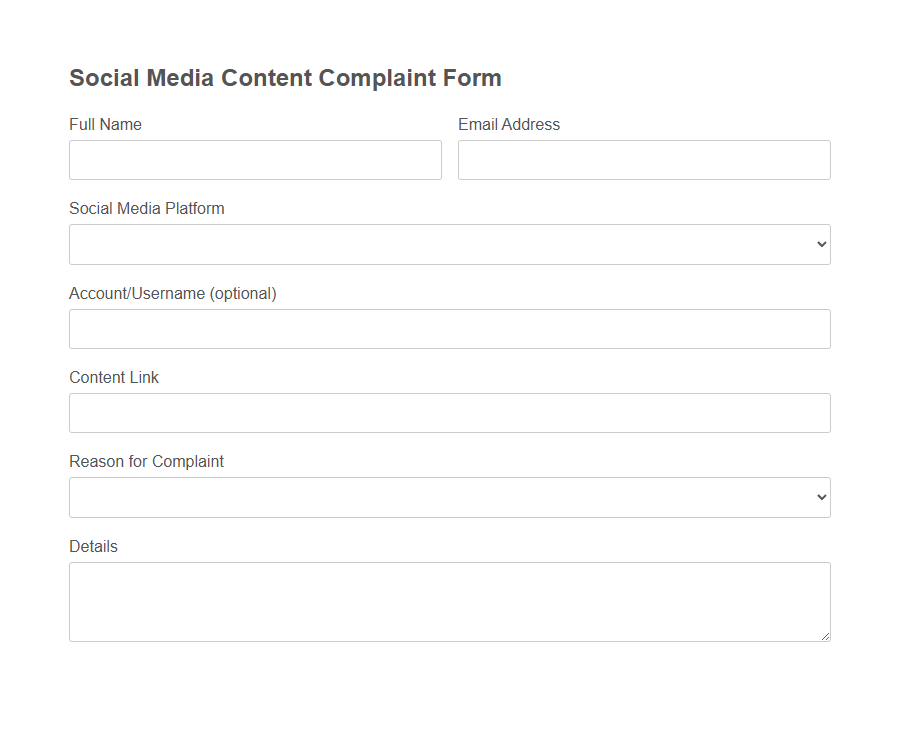Click the Account/Username (optional) label

point(173,293)
